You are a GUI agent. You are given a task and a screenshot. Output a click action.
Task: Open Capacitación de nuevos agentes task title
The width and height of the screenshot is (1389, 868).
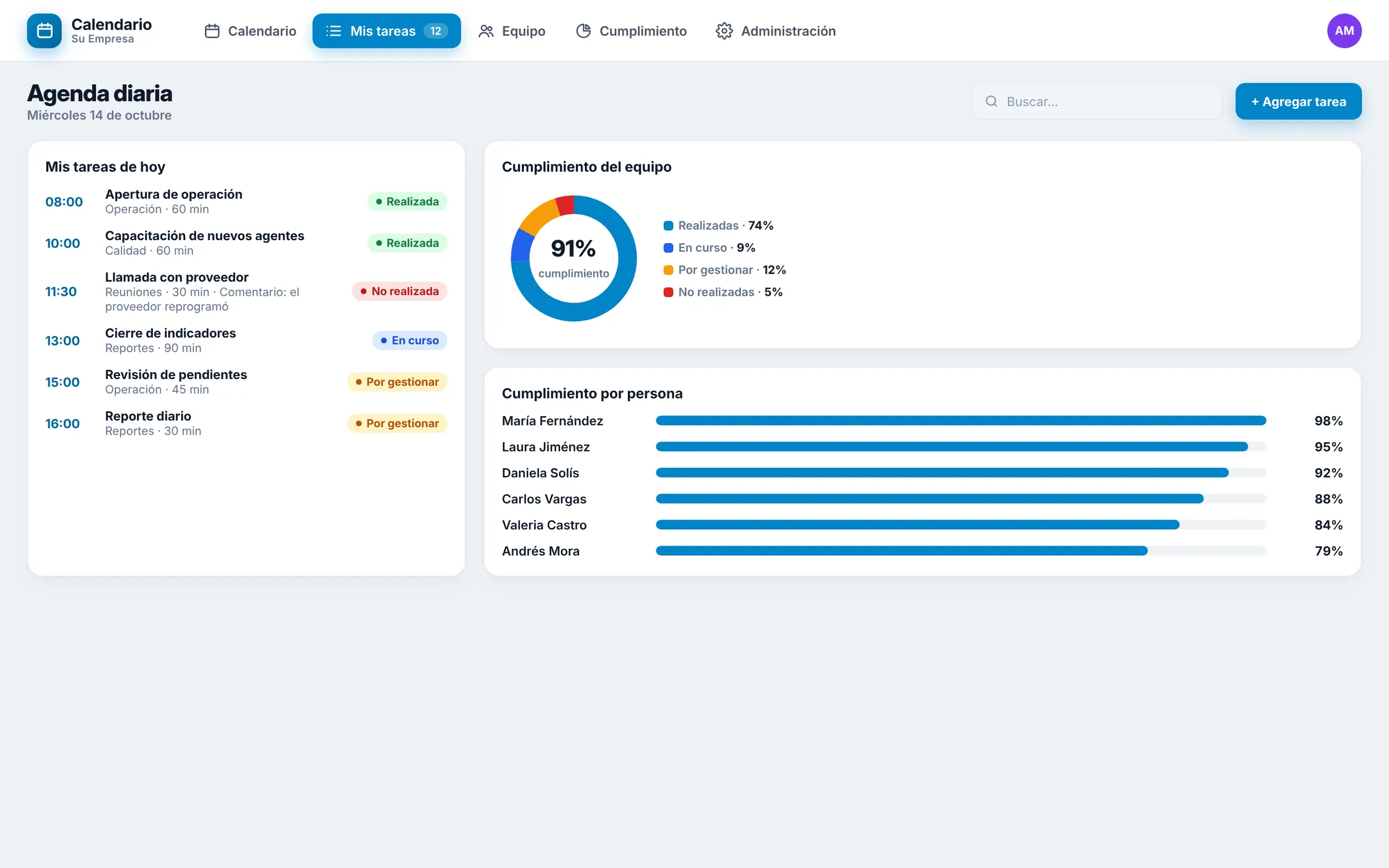[204, 236]
